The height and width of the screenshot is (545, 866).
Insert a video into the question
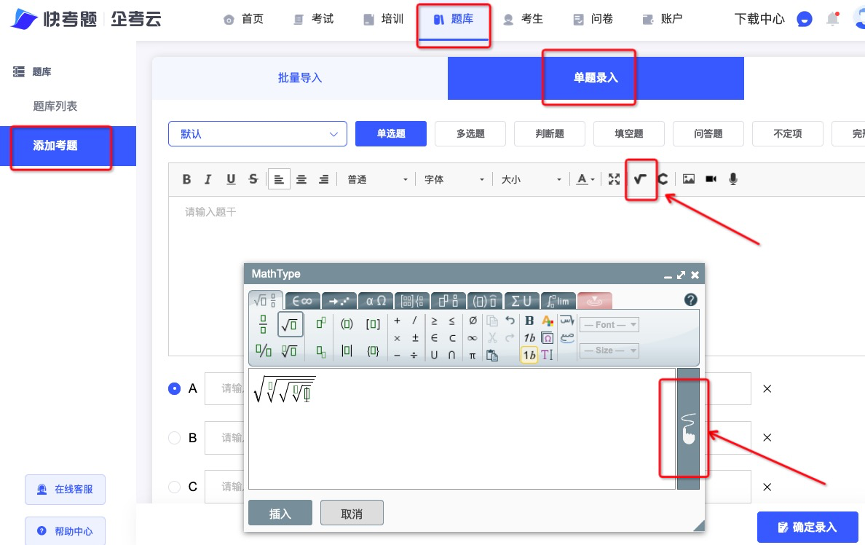click(x=711, y=179)
